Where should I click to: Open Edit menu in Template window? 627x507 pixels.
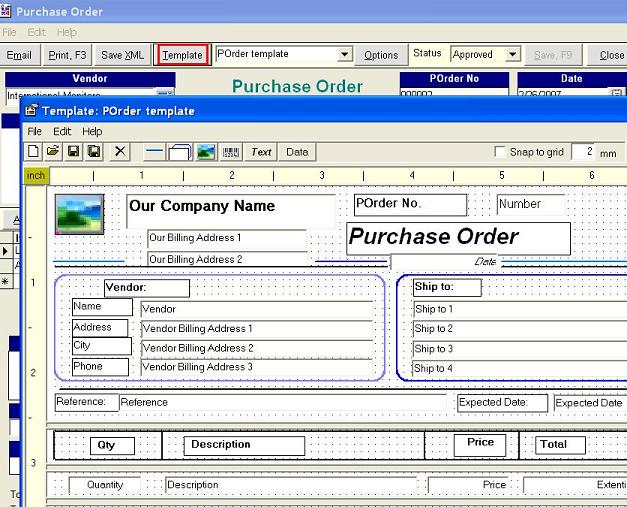pos(62,132)
